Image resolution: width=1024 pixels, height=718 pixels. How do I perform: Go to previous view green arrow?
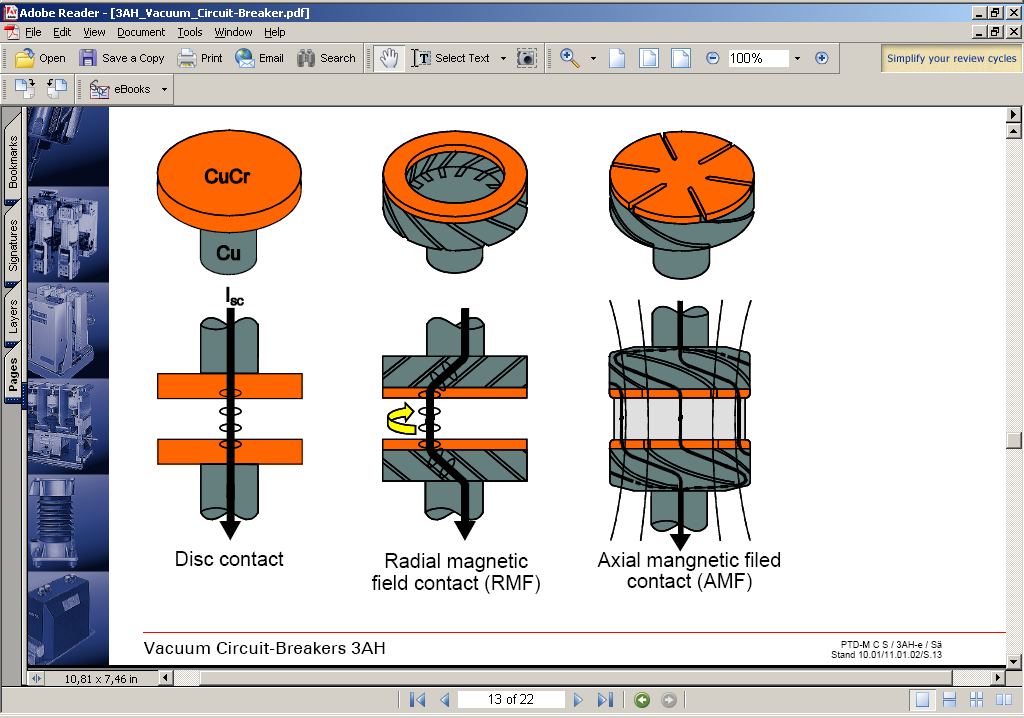[x=642, y=700]
